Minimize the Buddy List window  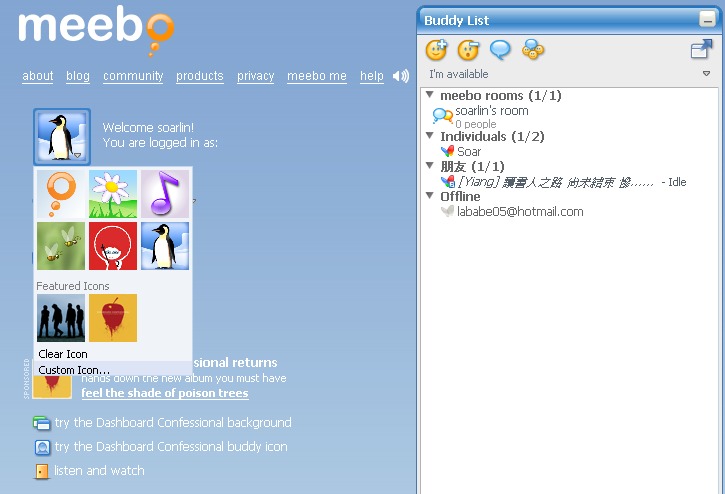coord(707,19)
